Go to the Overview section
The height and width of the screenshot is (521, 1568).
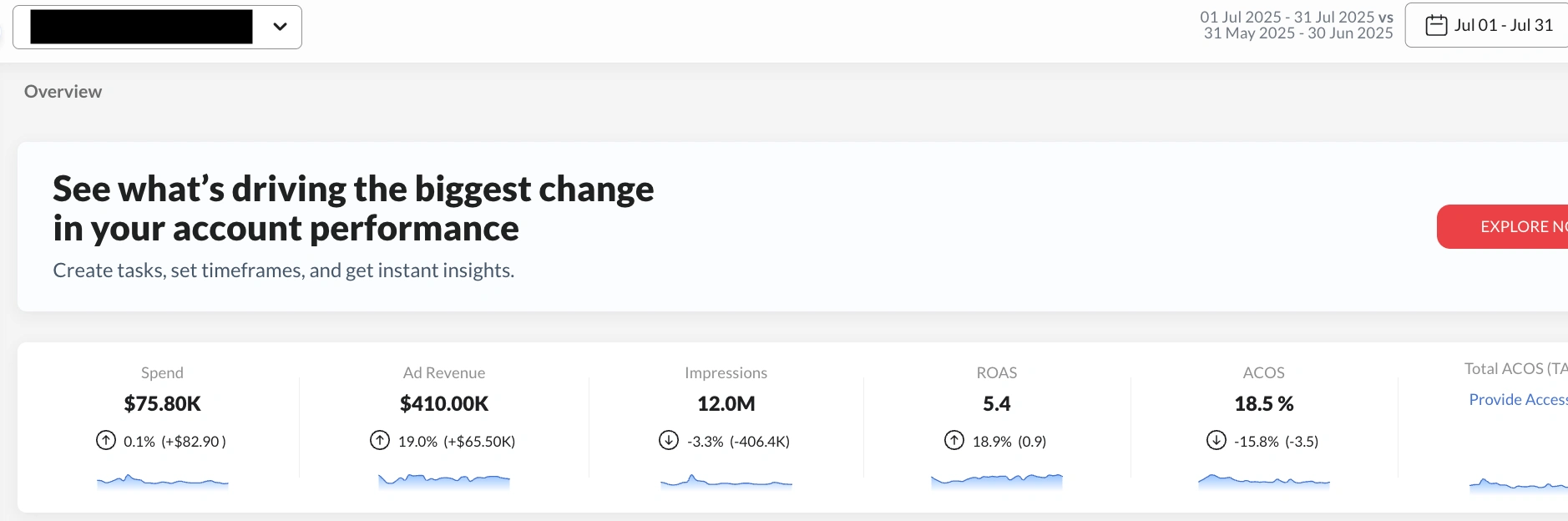63,92
